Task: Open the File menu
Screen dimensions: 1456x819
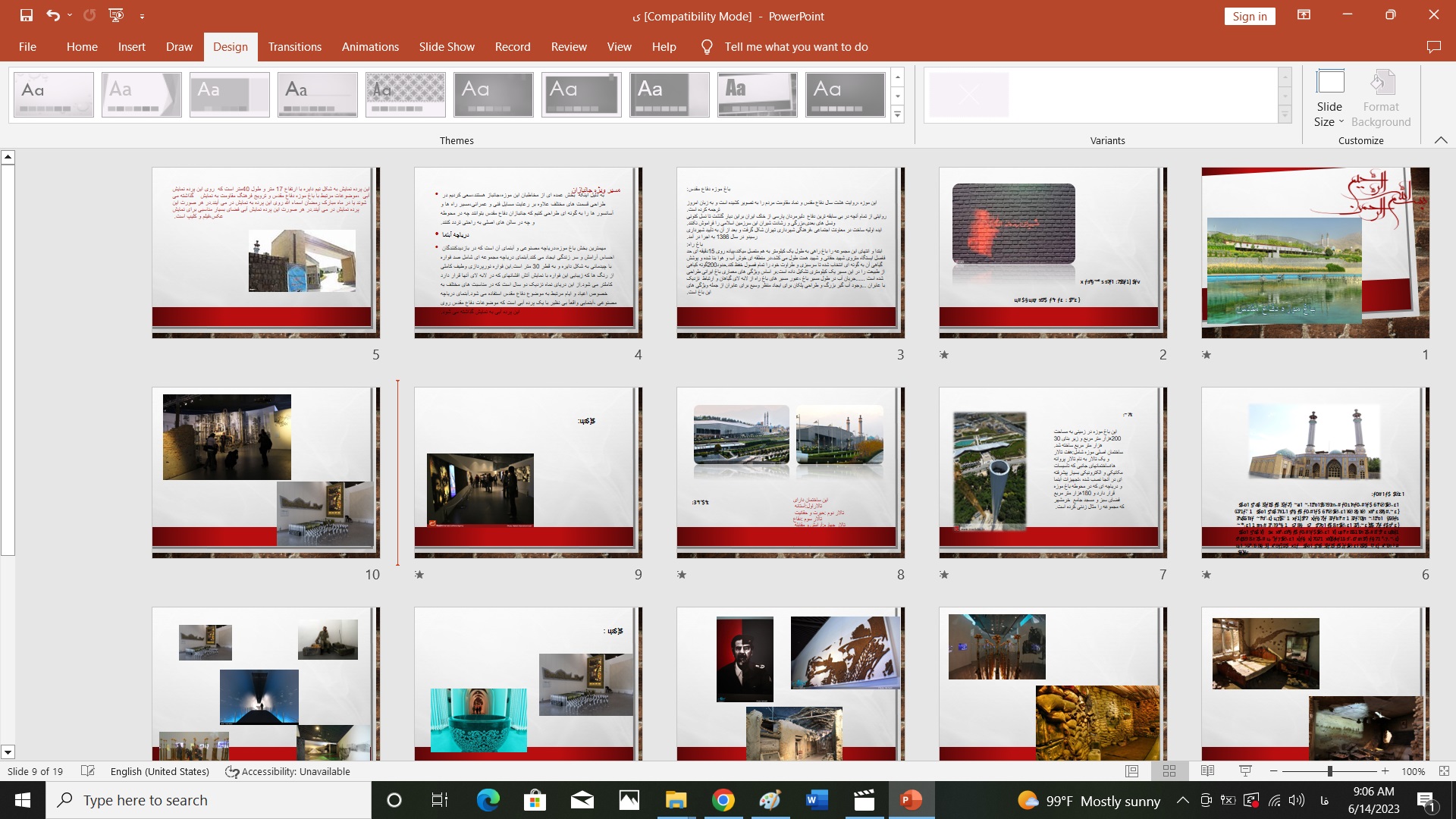Action: click(27, 47)
